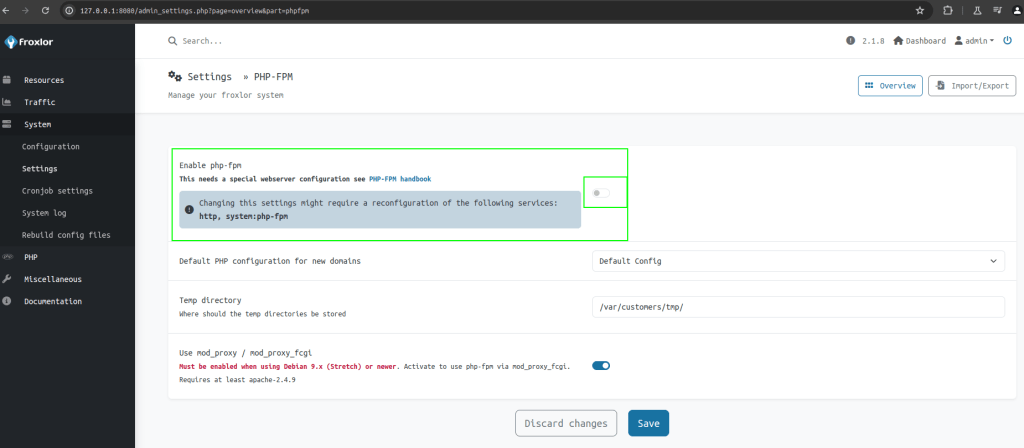Expand the Resources sidebar section
Viewport: 1024px width, 448px height.
(x=43, y=80)
